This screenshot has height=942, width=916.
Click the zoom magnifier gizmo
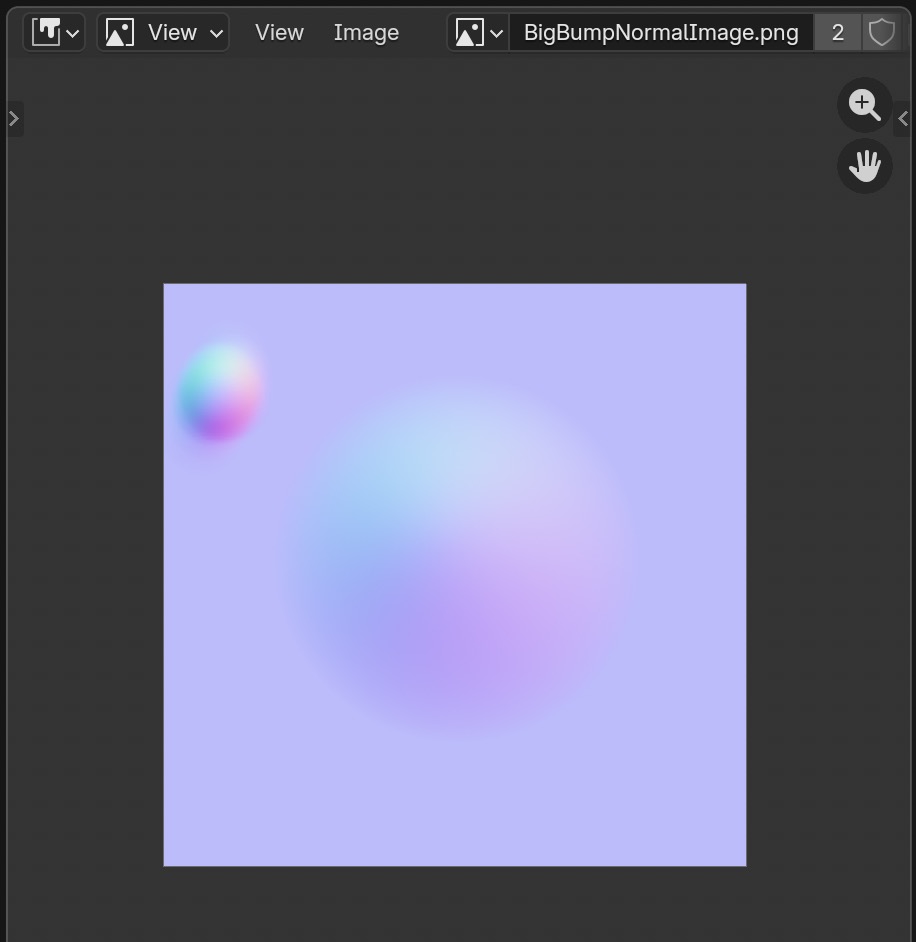pos(864,105)
